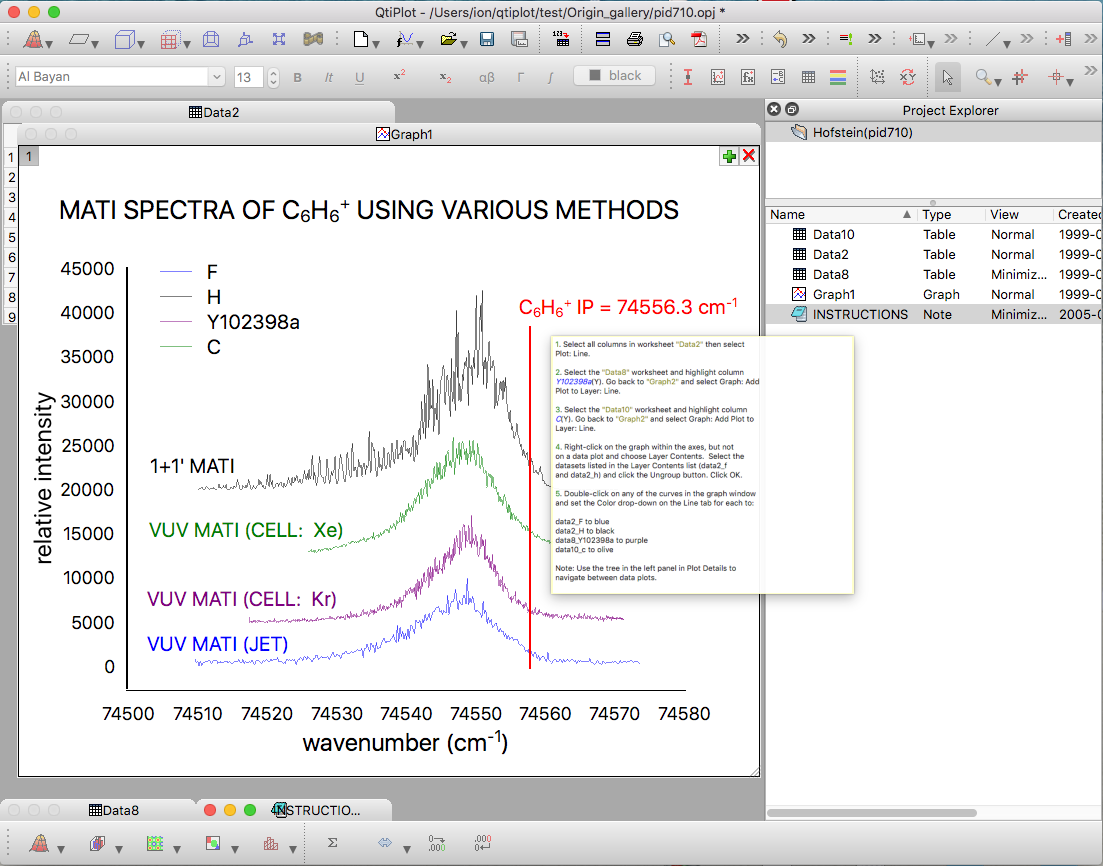This screenshot has width=1103, height=866.
Task: Click the Undo arrow icon
Action: (x=780, y=40)
